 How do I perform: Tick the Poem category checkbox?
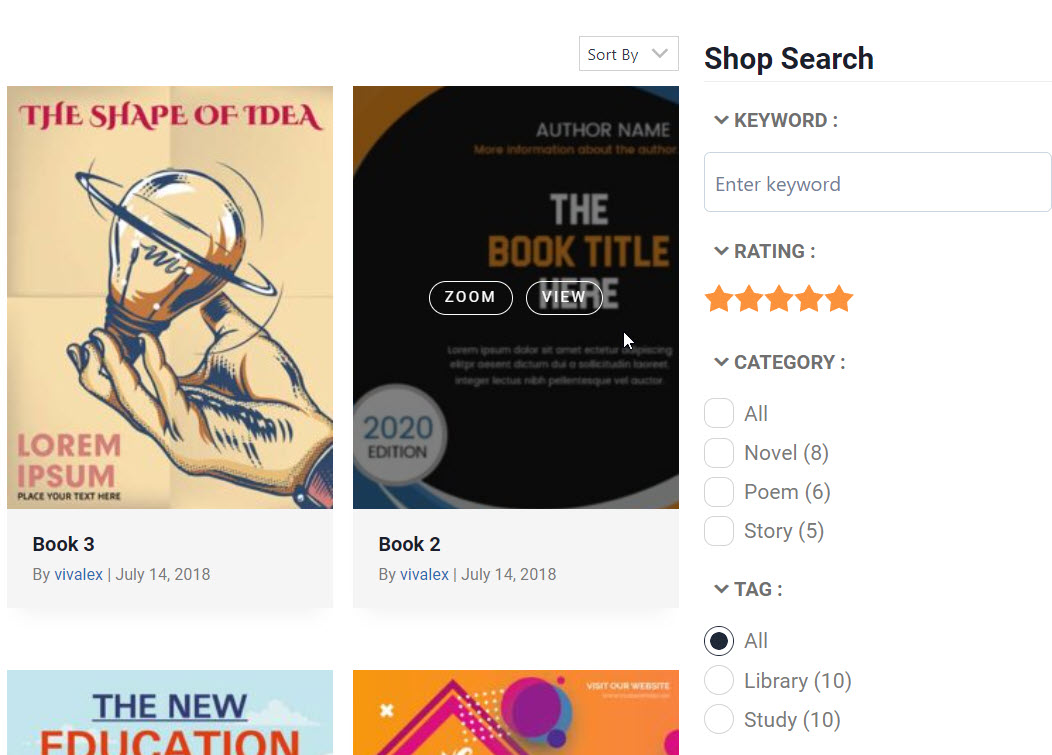[719, 492]
